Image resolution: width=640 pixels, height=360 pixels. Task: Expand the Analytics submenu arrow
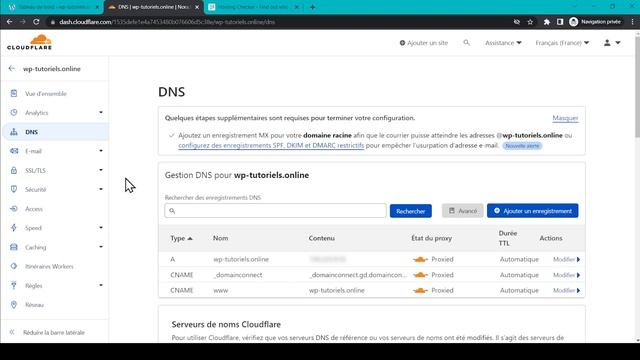pos(101,112)
